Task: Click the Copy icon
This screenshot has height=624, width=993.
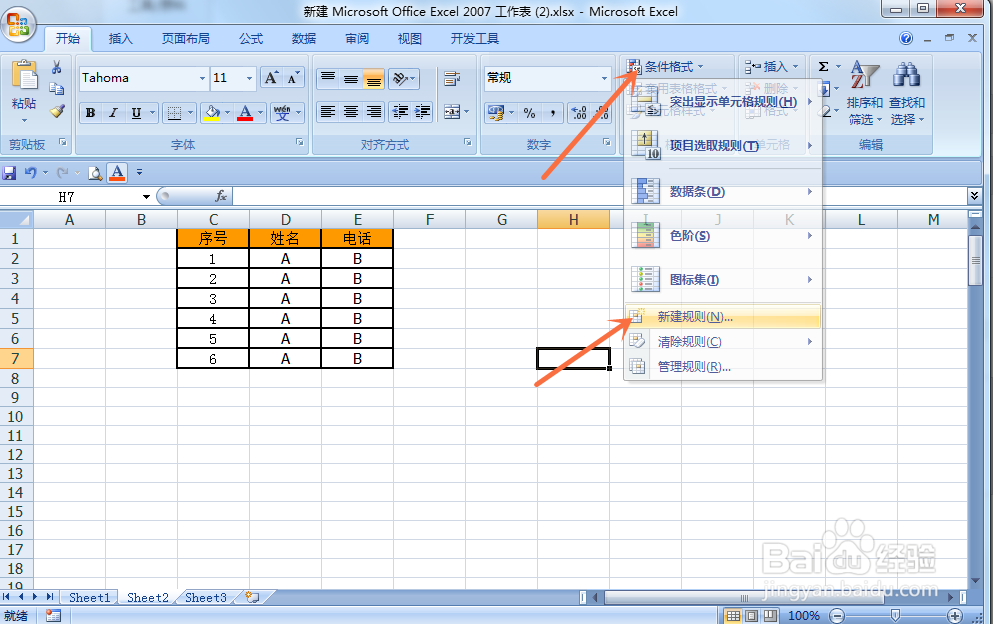Action: 56,89
